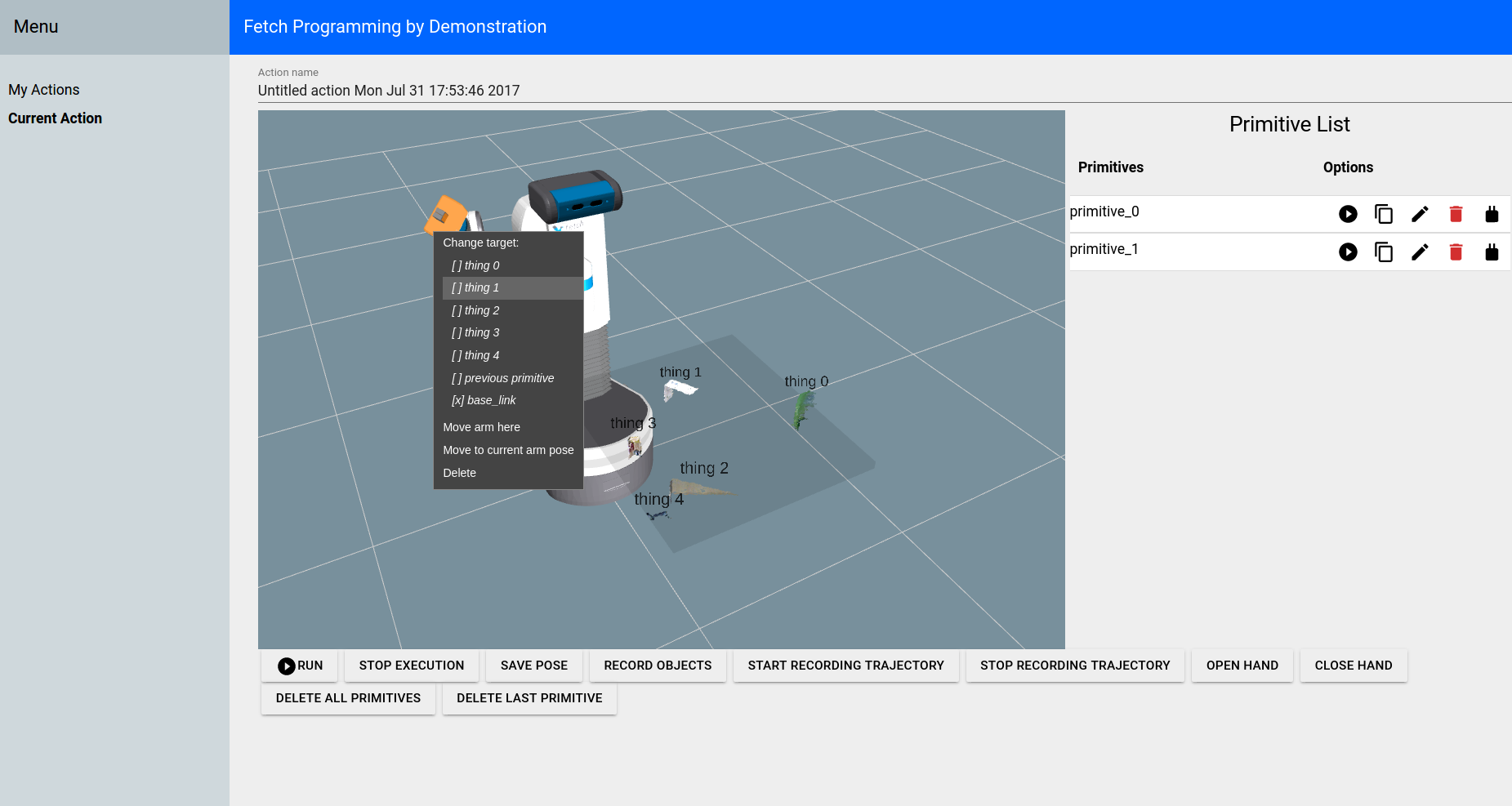
Task: Open My Actions in the sidebar
Action: [44, 90]
